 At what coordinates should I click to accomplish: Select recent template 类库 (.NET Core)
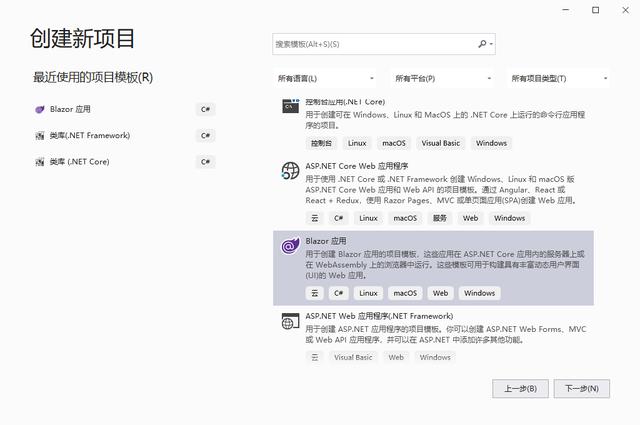click(124, 162)
